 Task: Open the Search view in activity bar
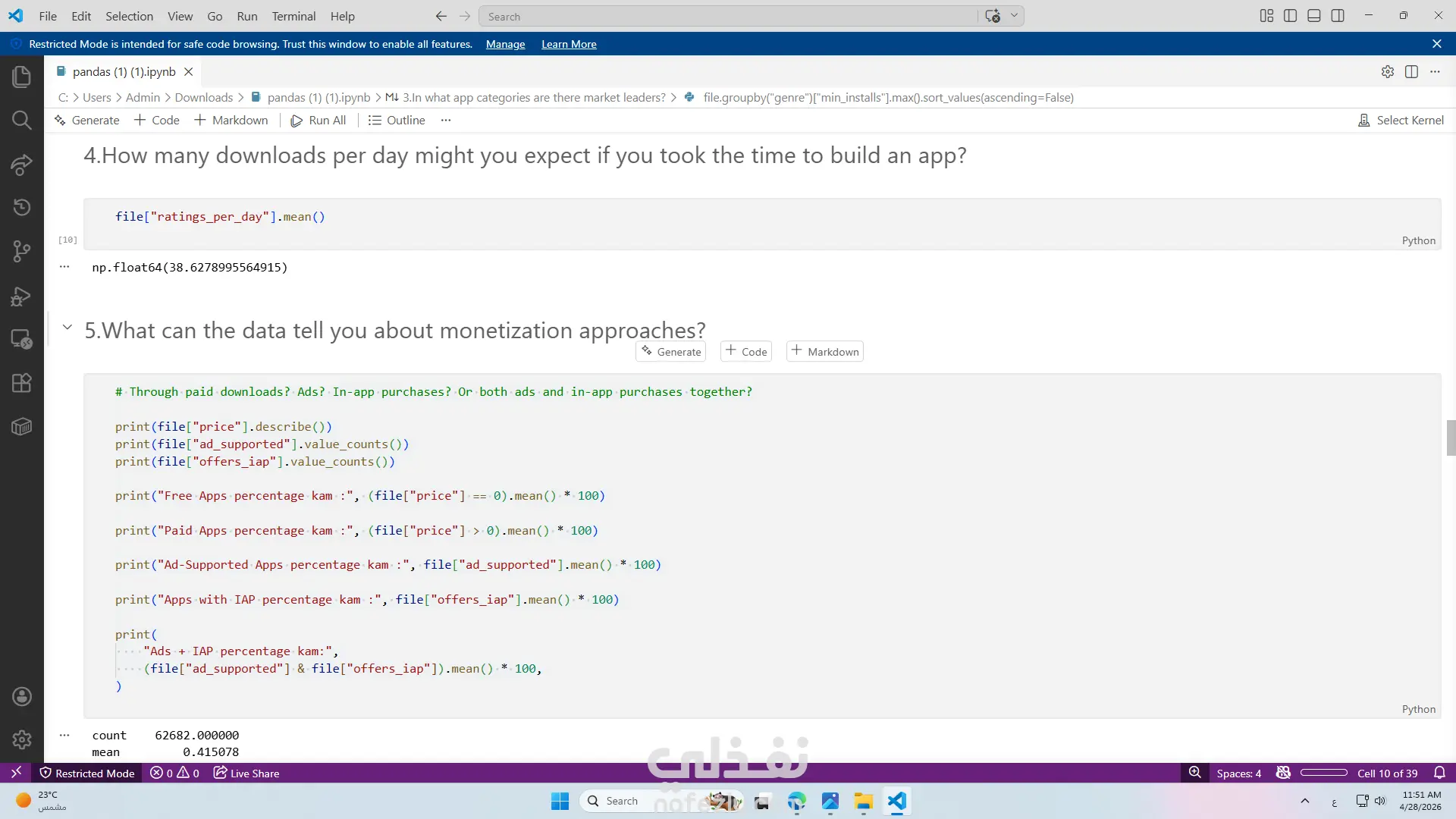pos(21,120)
